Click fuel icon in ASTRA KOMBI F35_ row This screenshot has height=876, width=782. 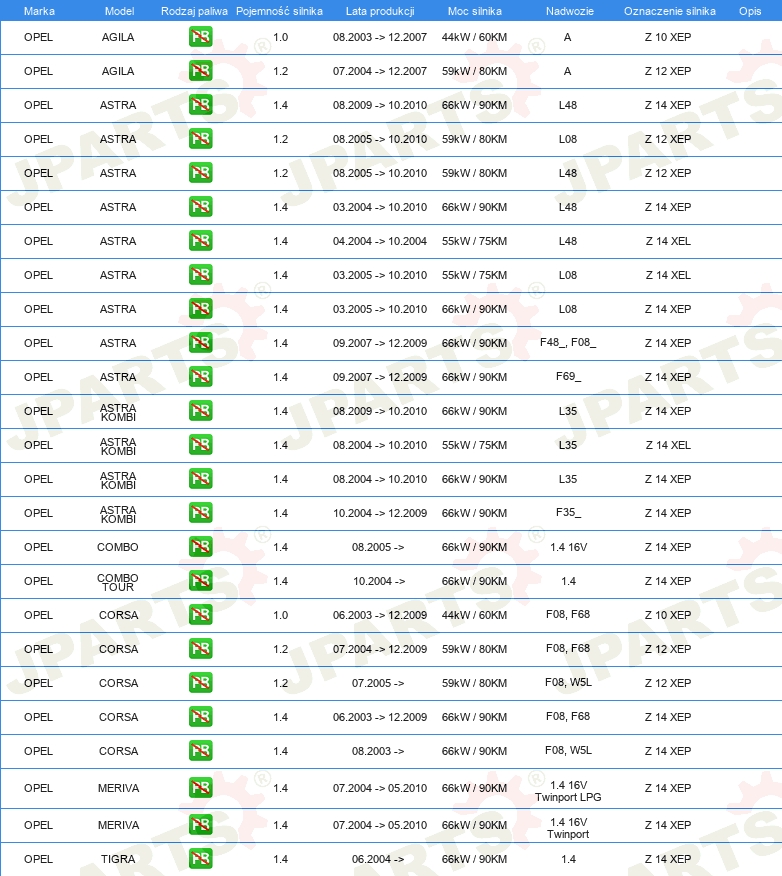point(201,513)
